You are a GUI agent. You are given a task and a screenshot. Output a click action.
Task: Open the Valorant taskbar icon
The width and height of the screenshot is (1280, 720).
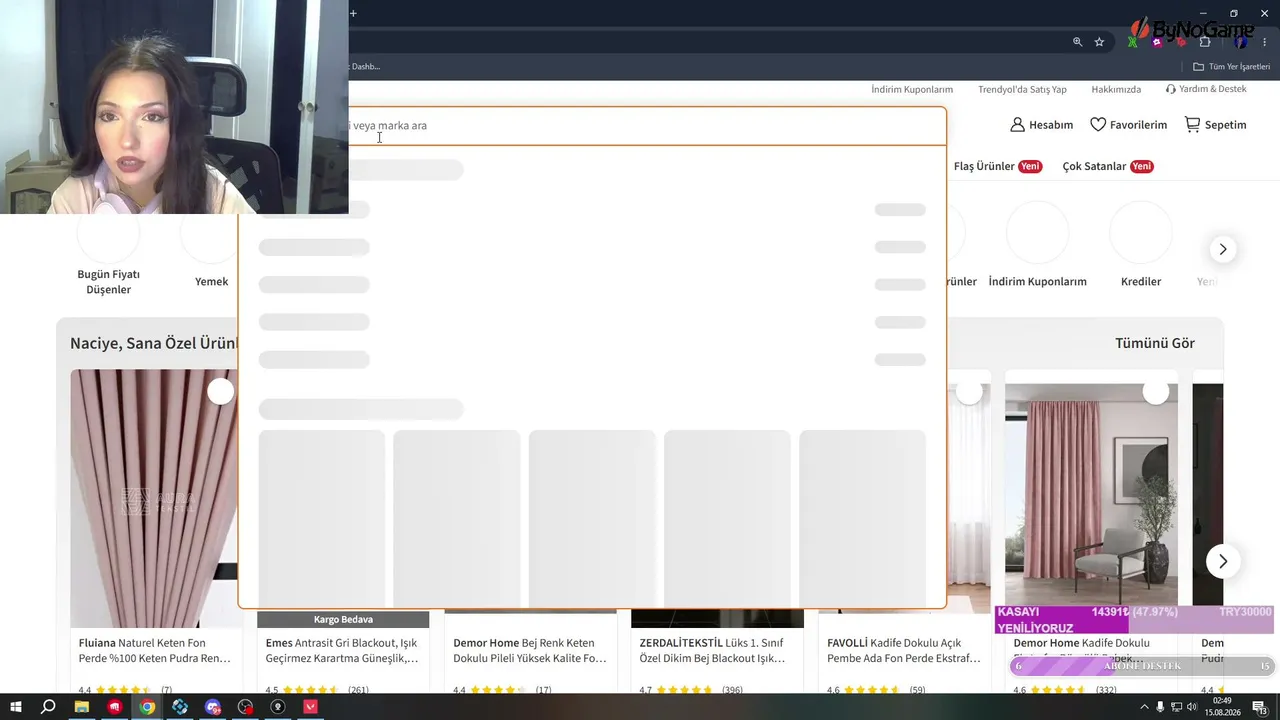click(x=311, y=707)
